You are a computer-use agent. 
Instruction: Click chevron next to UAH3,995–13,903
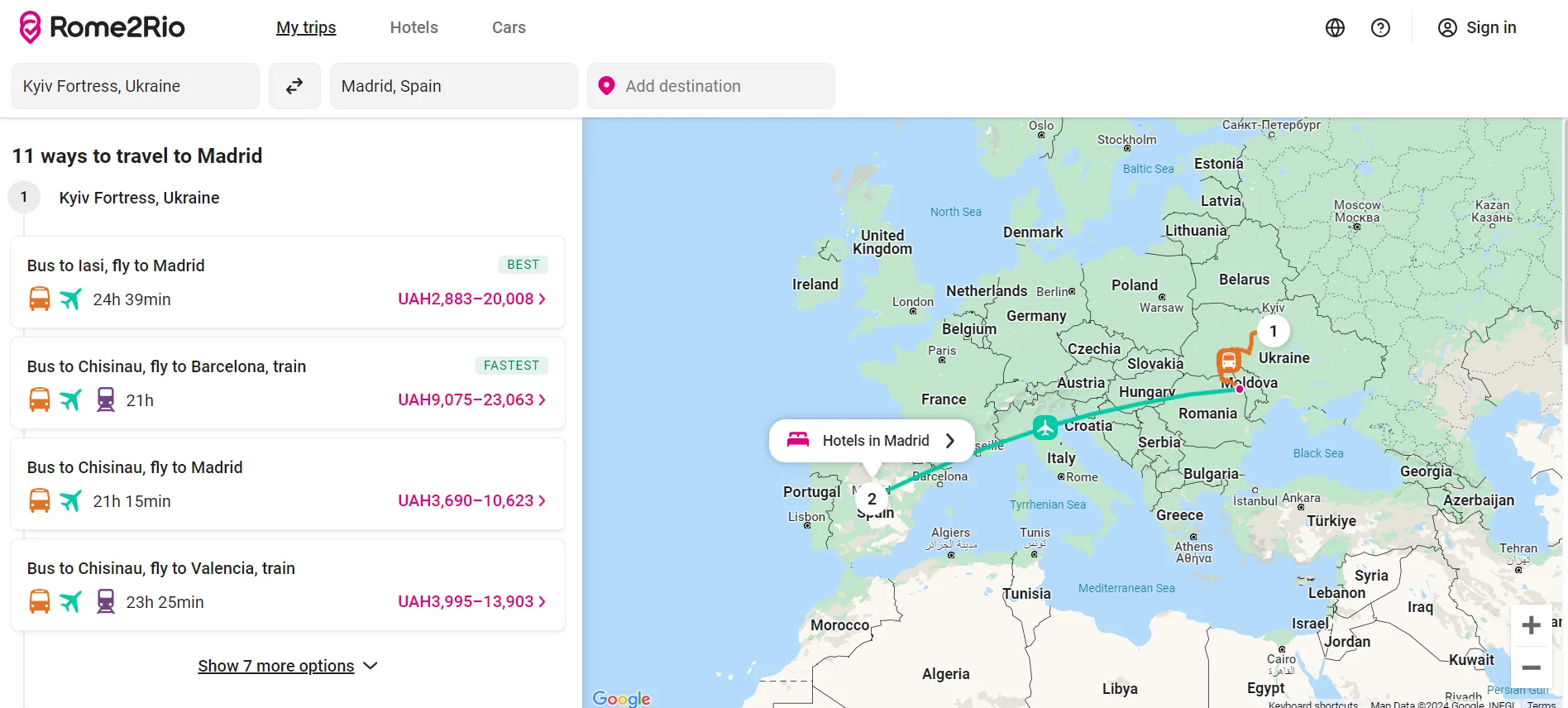click(543, 601)
